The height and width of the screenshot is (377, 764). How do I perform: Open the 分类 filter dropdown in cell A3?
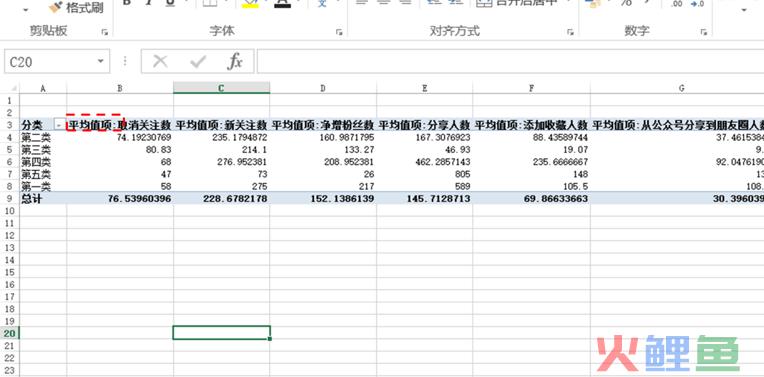[59, 125]
